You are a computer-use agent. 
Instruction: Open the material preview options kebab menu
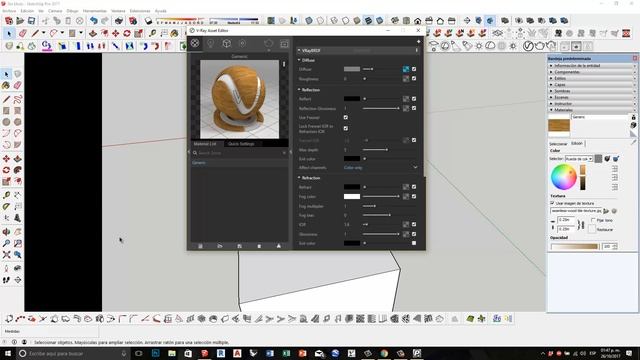tap(284, 64)
